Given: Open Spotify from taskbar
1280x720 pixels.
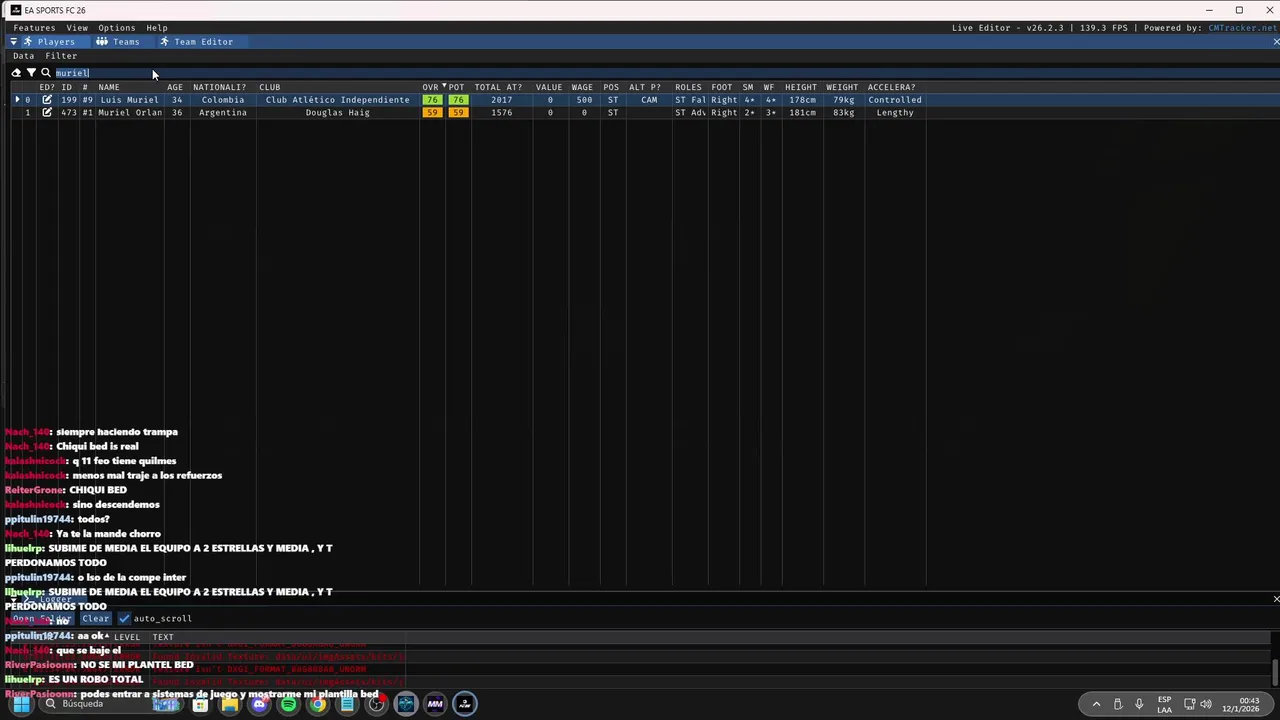Looking at the screenshot, I should (288, 704).
